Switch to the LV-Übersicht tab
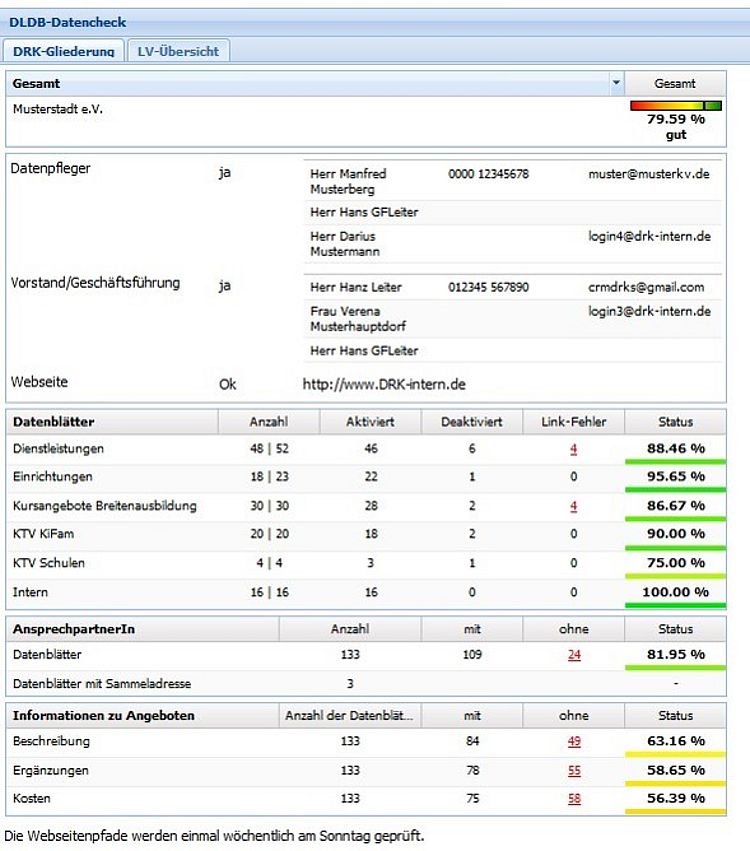750x851 pixels. (x=178, y=51)
